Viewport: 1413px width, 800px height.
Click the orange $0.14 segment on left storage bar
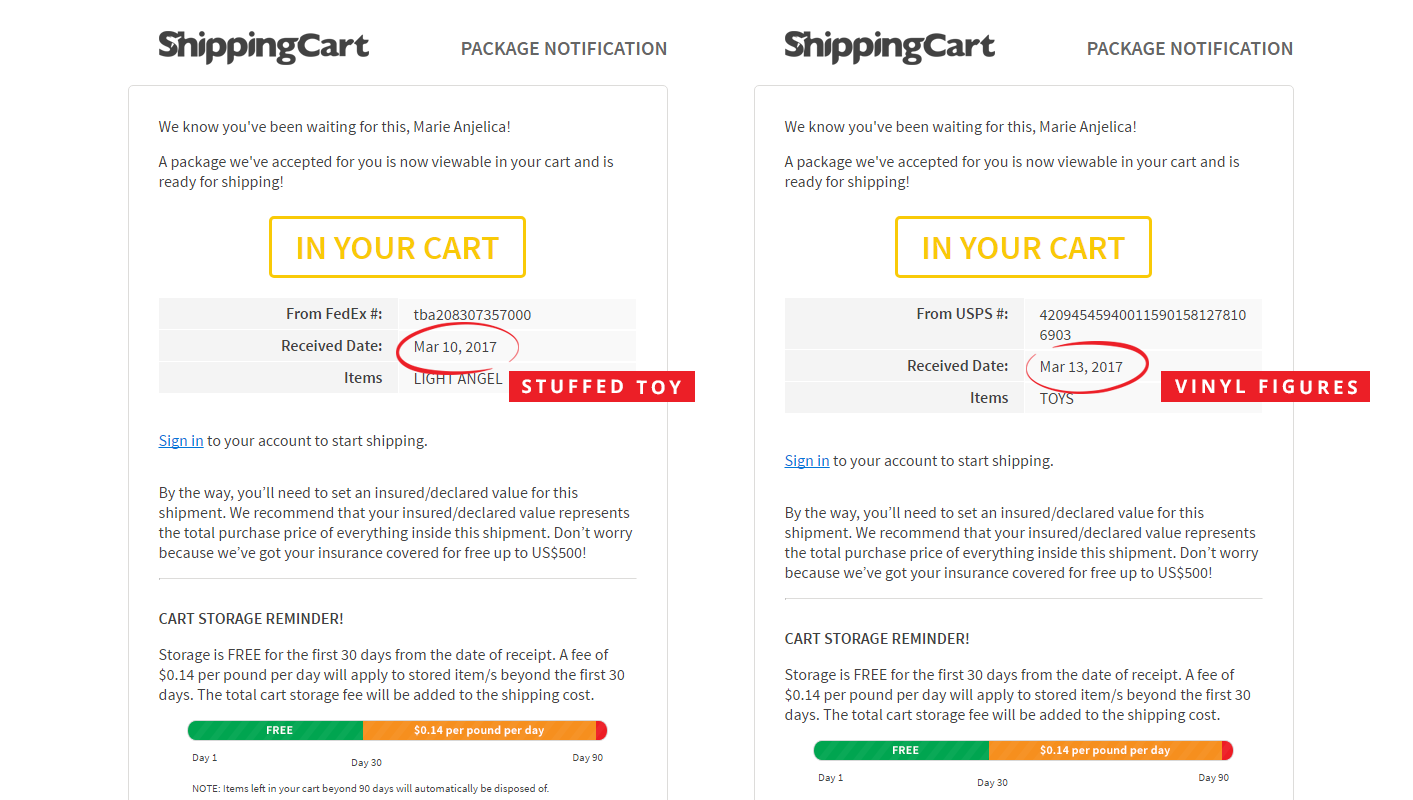(479, 730)
